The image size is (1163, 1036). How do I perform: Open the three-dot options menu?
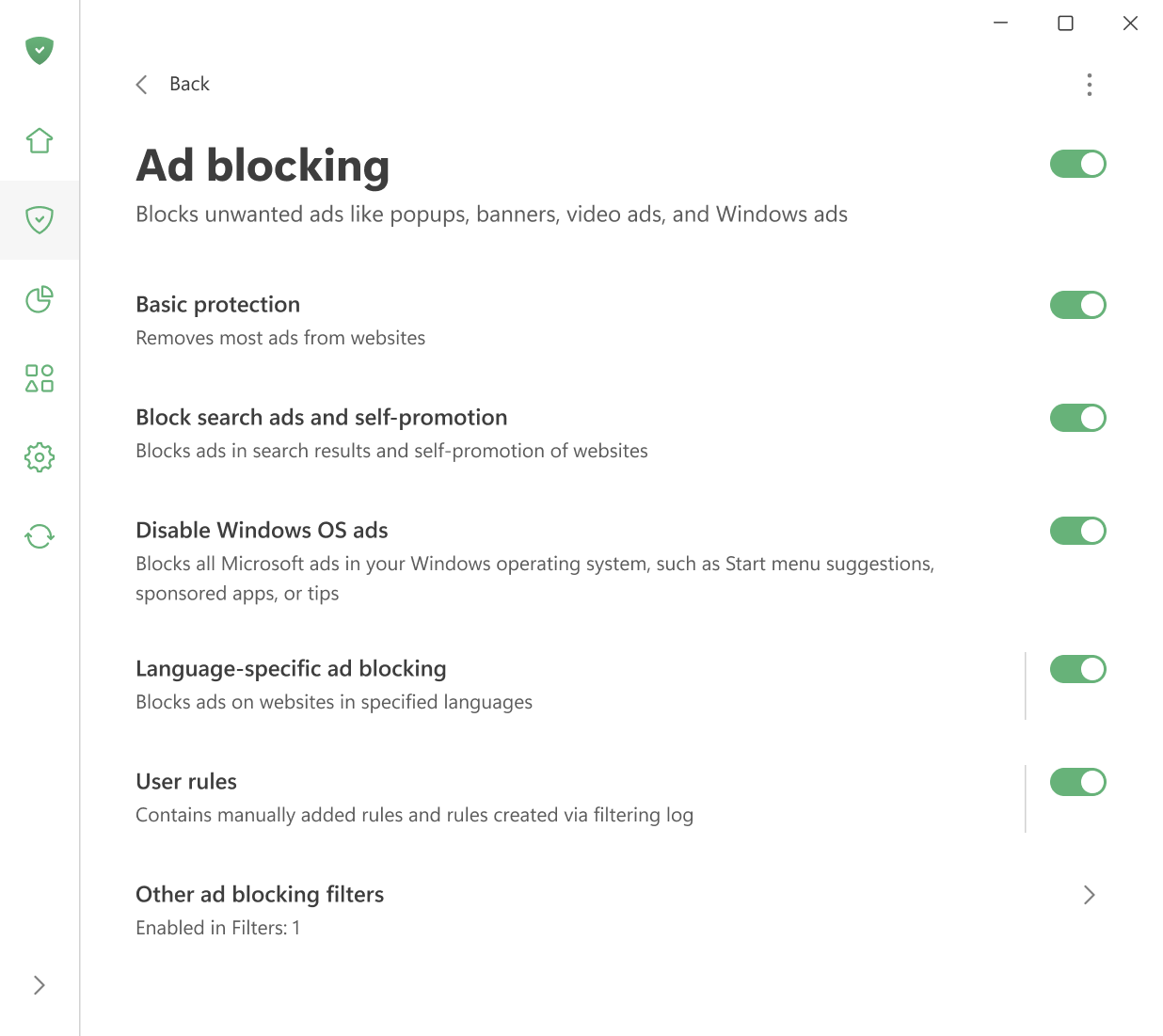tap(1089, 85)
